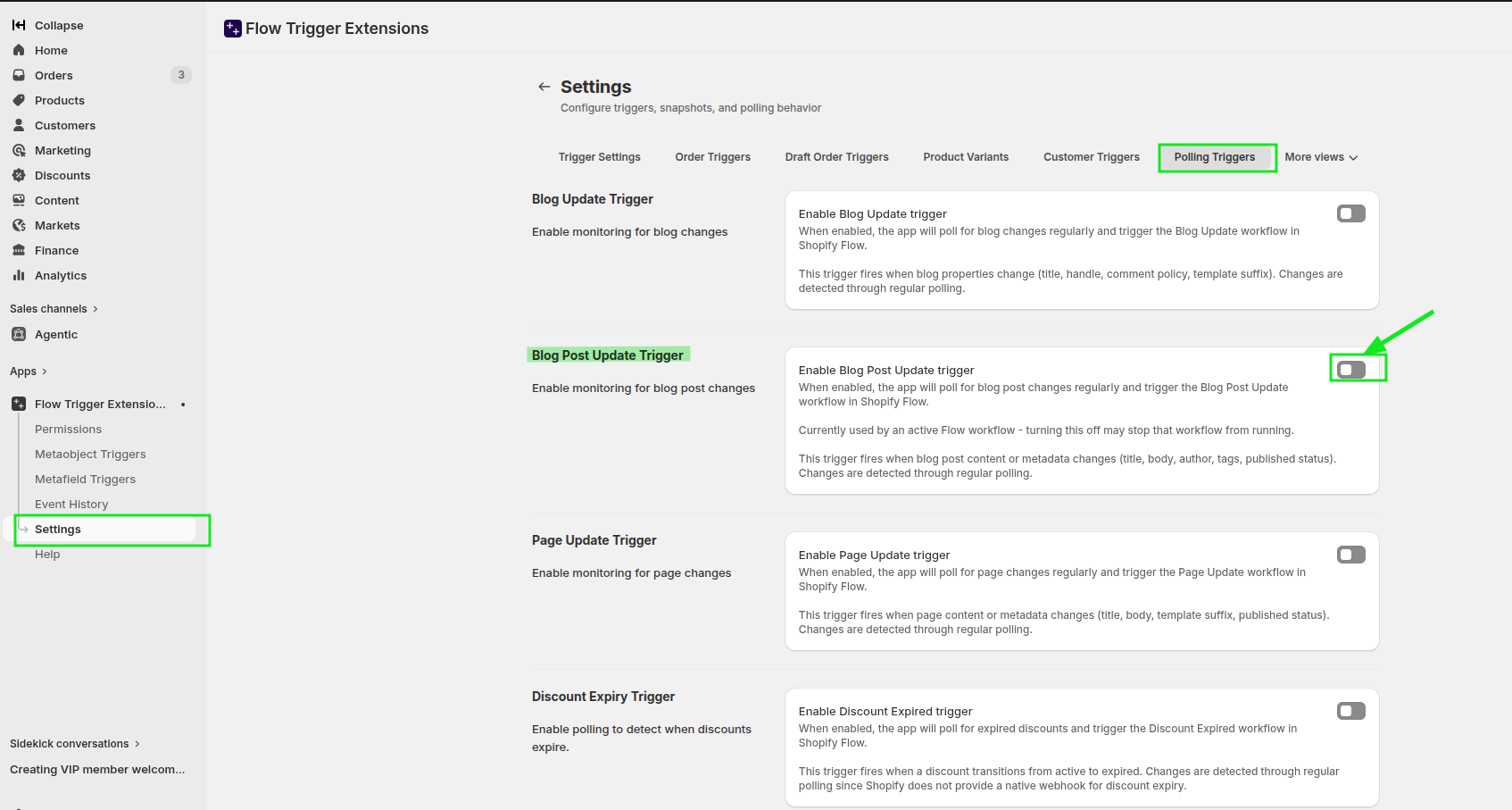Switch to the Trigger Settings tab
This screenshot has height=810, width=1512.
click(600, 157)
